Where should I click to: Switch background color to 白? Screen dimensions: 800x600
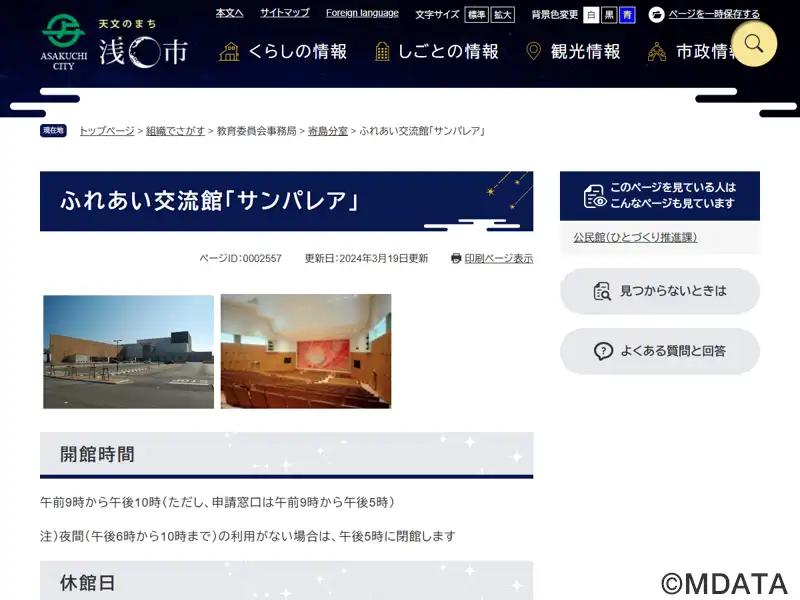coord(591,15)
